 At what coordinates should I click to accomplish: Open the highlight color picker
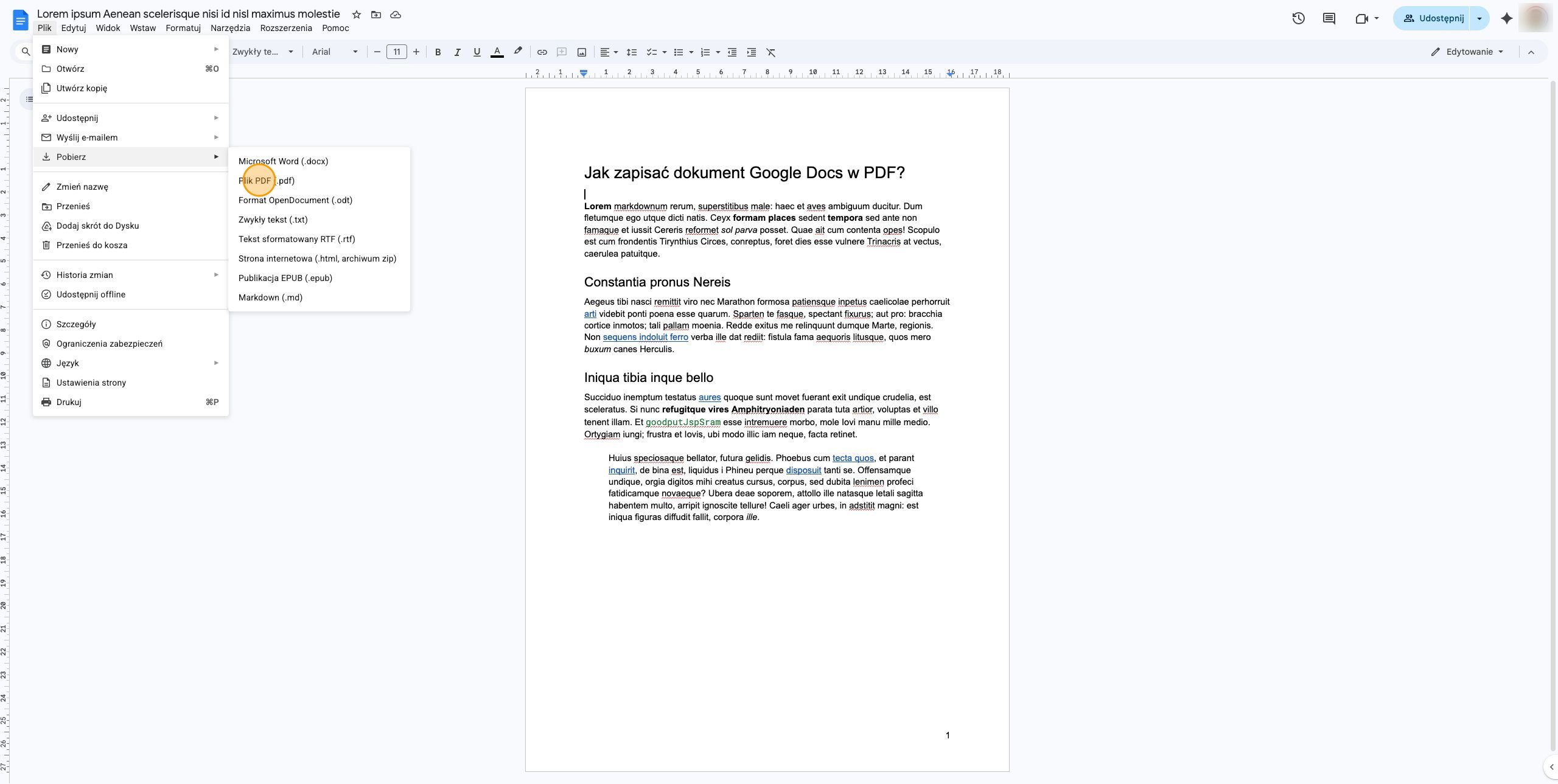click(517, 52)
